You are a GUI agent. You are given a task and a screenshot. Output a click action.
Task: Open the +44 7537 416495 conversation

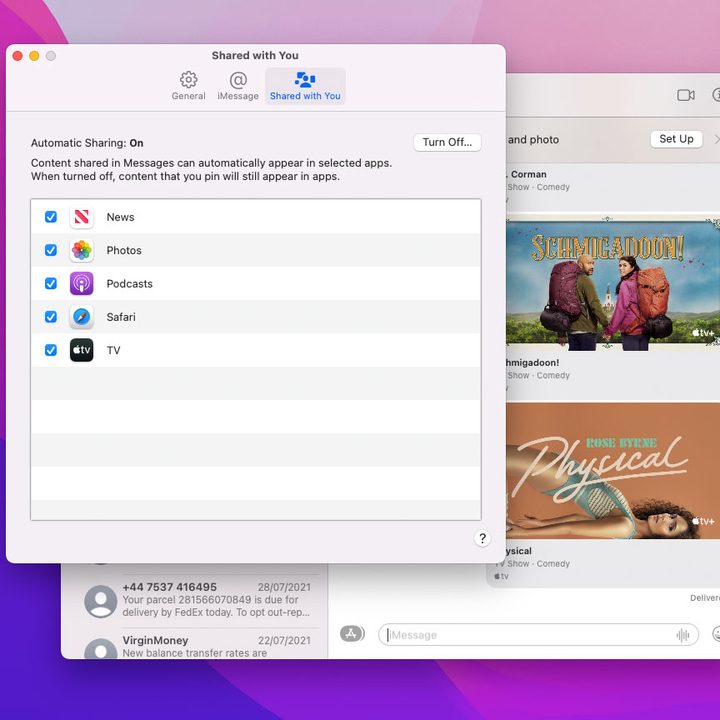(x=197, y=599)
